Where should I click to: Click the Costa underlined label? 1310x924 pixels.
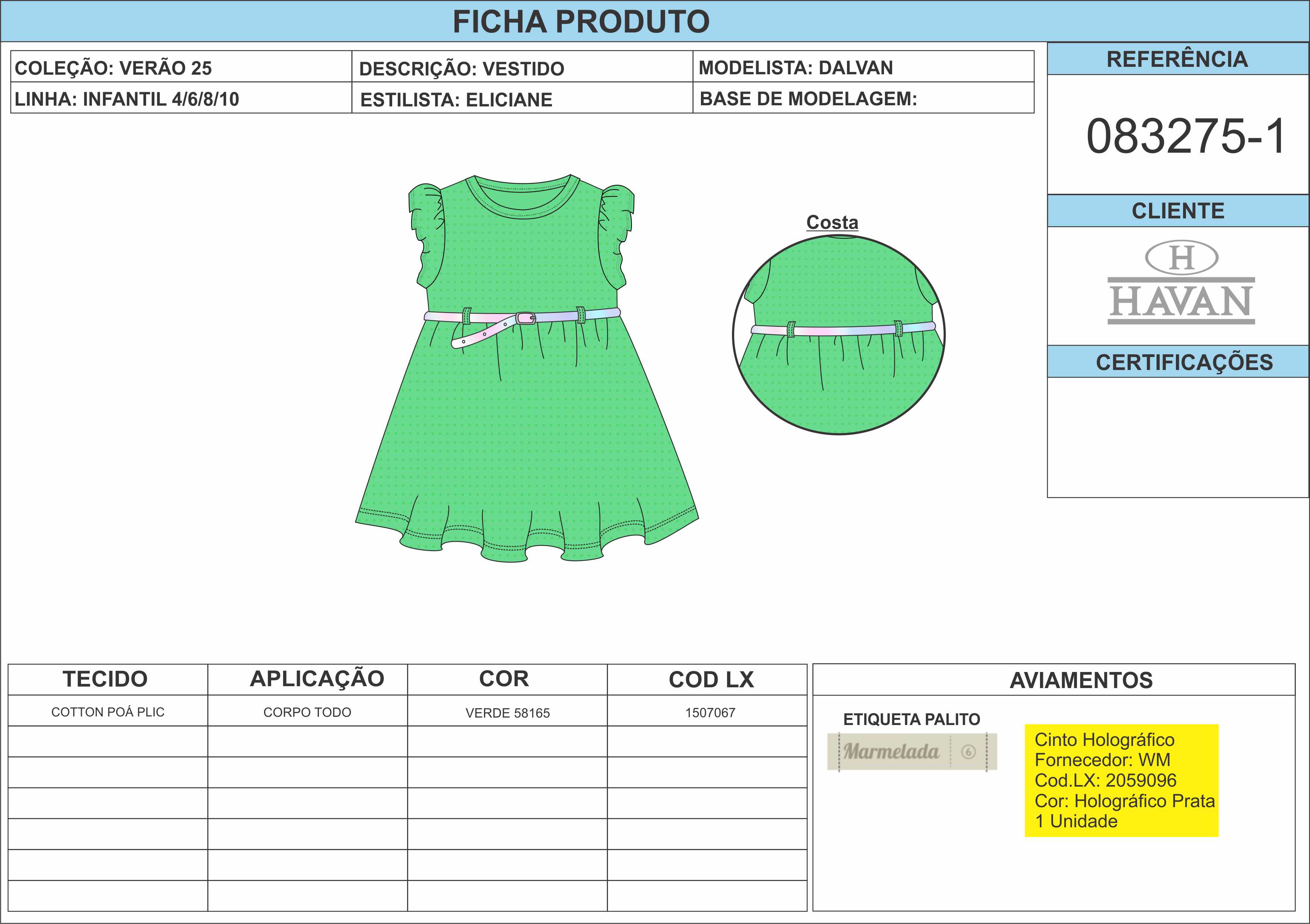pyautogui.click(x=832, y=222)
